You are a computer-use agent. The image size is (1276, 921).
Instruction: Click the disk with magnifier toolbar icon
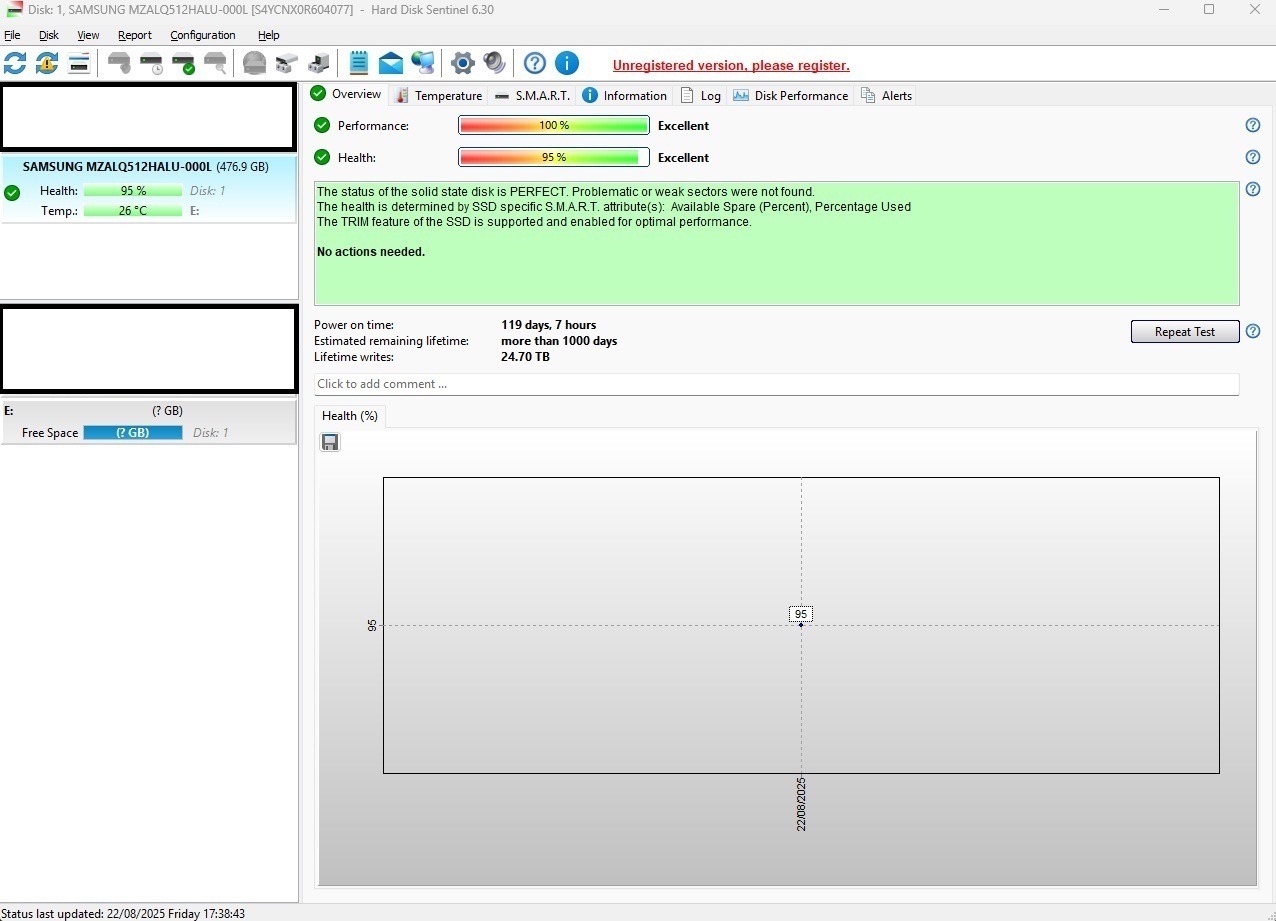(x=215, y=64)
